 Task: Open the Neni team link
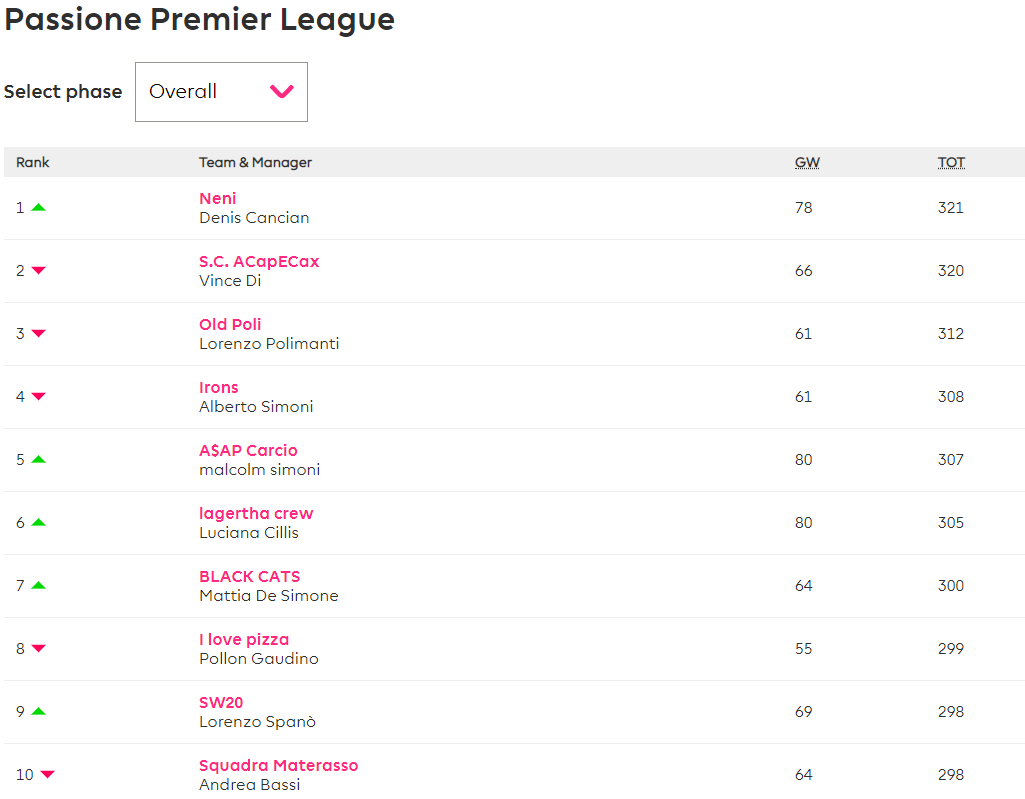[218, 198]
